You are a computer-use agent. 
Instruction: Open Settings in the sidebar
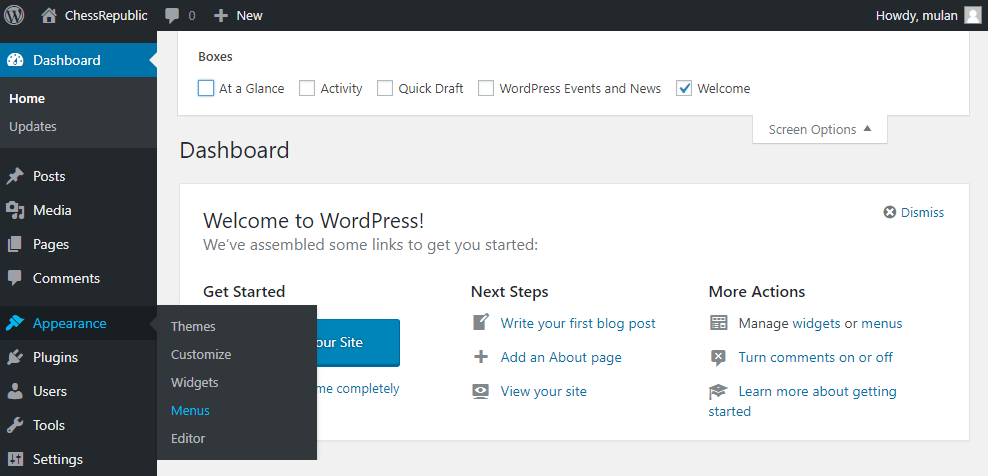pyautogui.click(x=58, y=460)
